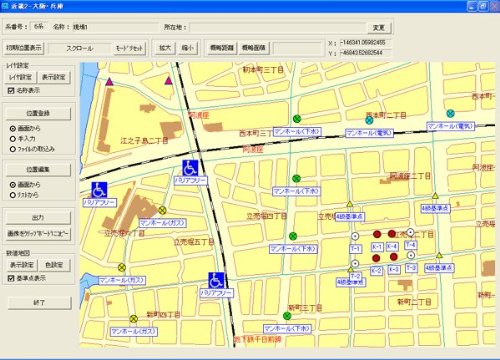Click the yellow gas manhole marker near 新町四丁目
Viewport: 500px width, 360px height.
coord(133,319)
